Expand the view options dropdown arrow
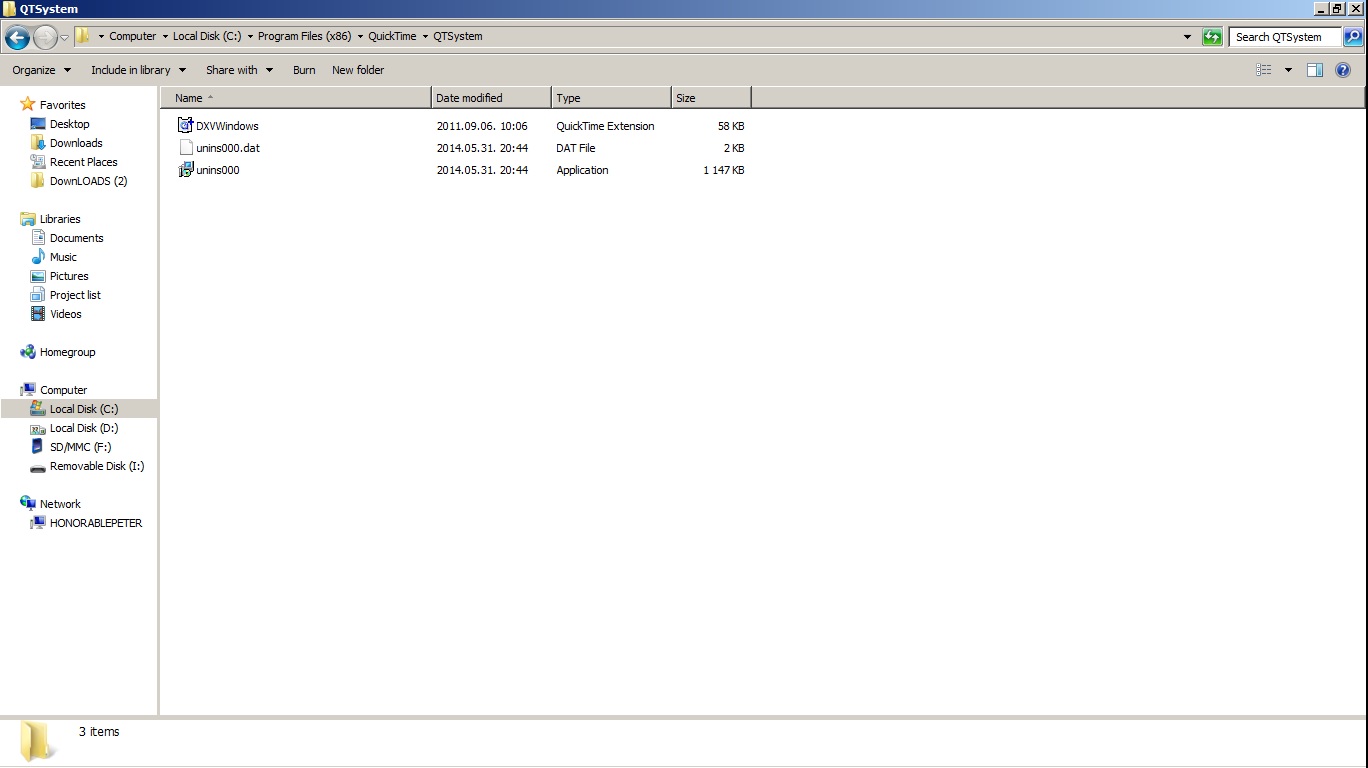The image size is (1368, 768). point(1288,70)
